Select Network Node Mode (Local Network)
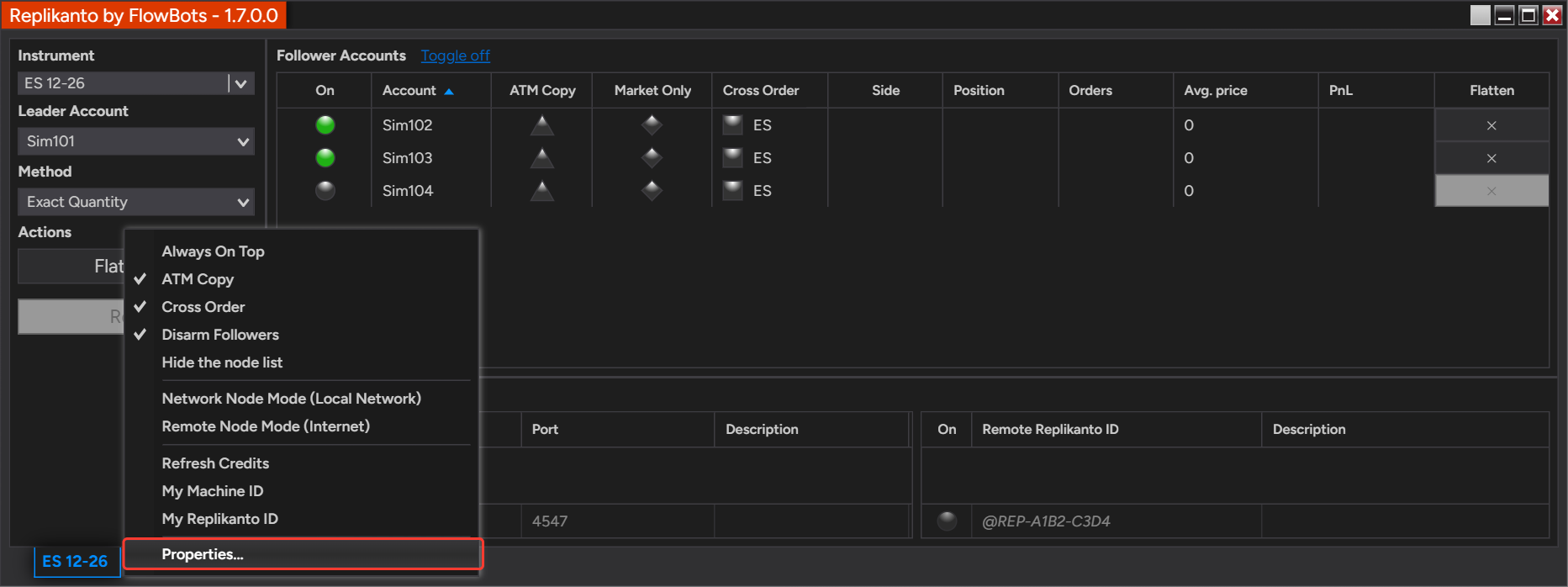The image size is (1568, 587). click(301, 399)
